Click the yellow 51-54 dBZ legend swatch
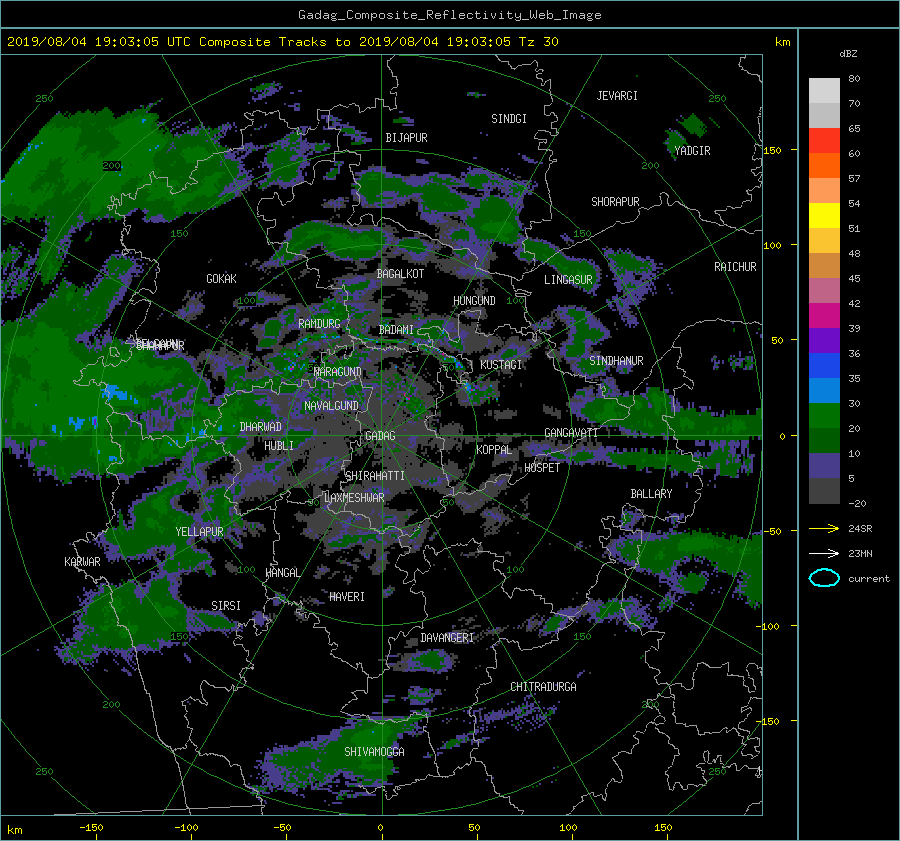 824,216
